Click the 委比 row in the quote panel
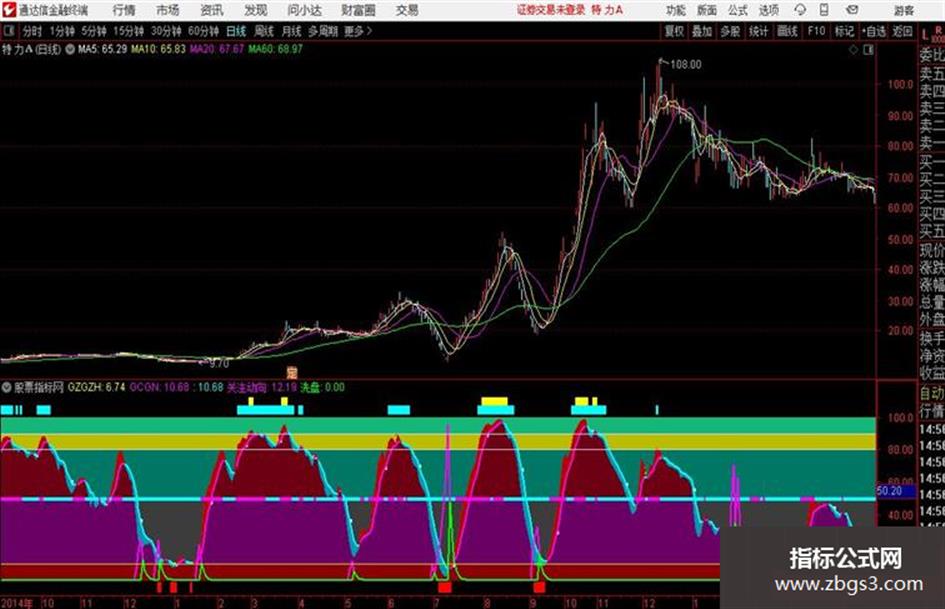Viewport: 945px width, 609px height. click(932, 56)
